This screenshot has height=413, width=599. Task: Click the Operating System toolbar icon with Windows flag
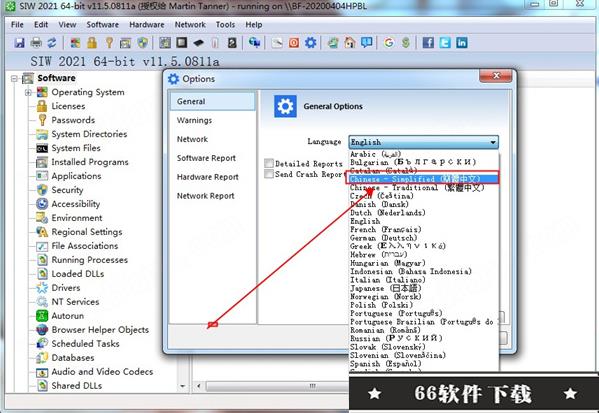tap(75, 42)
